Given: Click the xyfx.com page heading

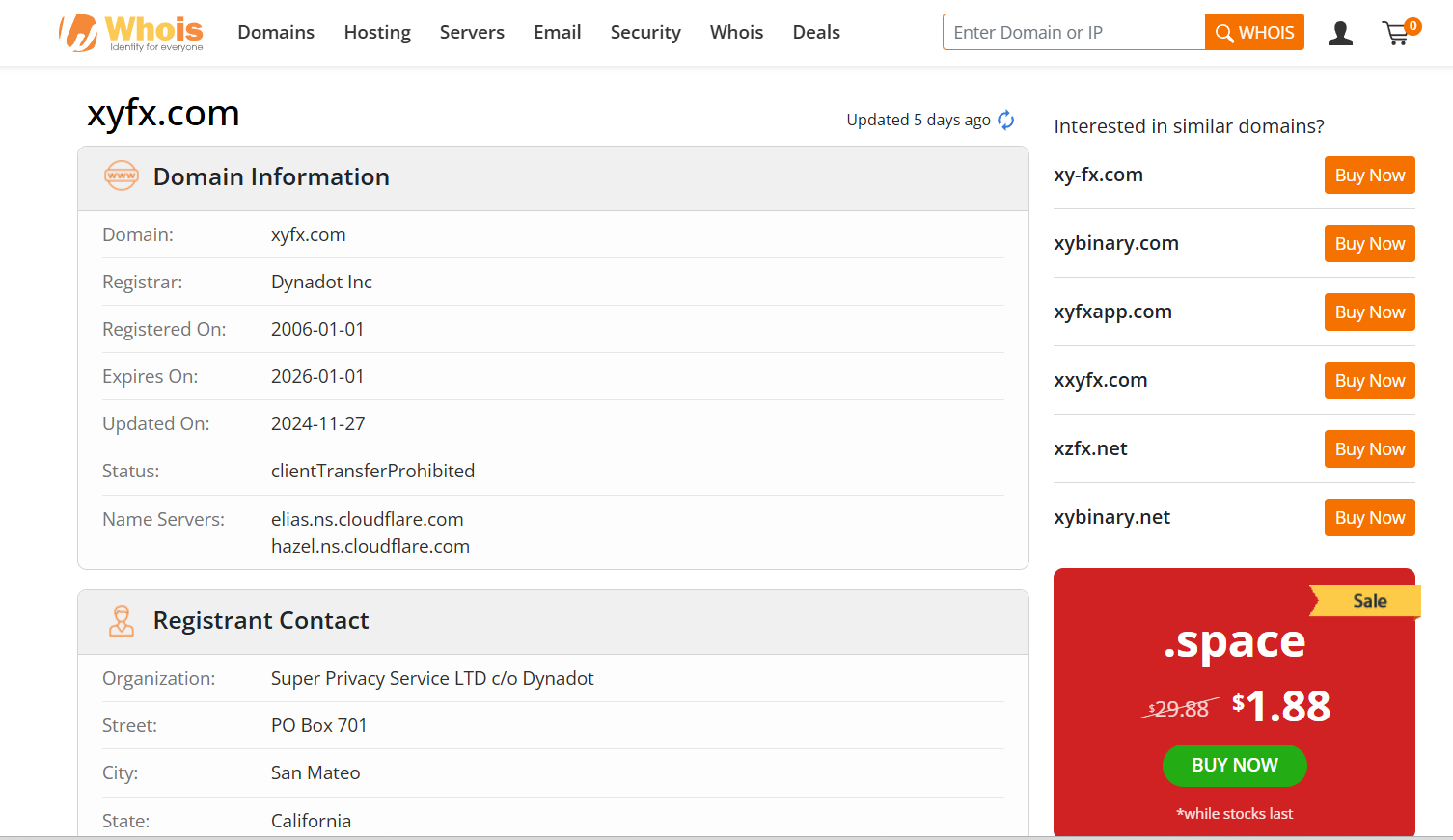Looking at the screenshot, I should pyautogui.click(x=163, y=114).
